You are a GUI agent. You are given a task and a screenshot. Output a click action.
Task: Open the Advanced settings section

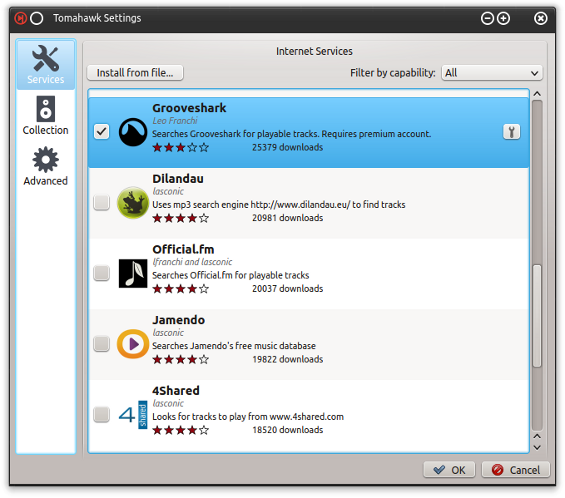click(x=46, y=166)
